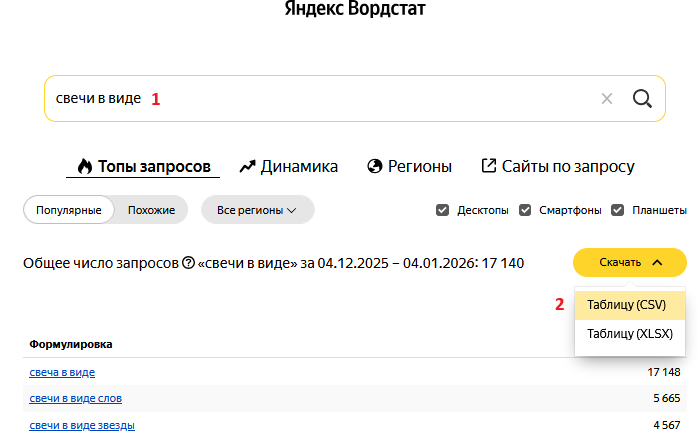Screen dimensions: 699x438
Task: Select the Похожие toggle option
Action: click(151, 210)
